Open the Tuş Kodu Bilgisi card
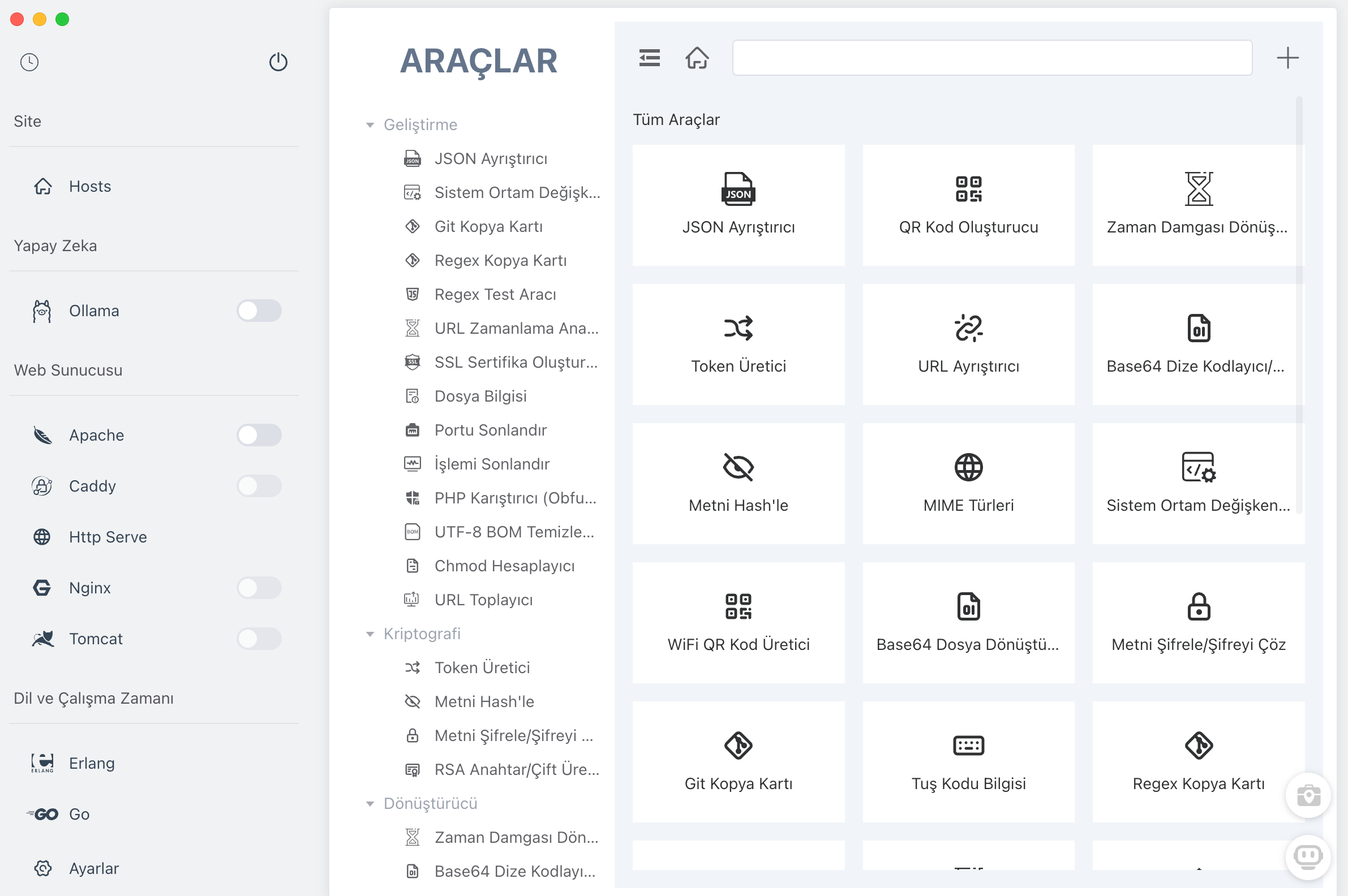The image size is (1348, 896). pos(968,762)
